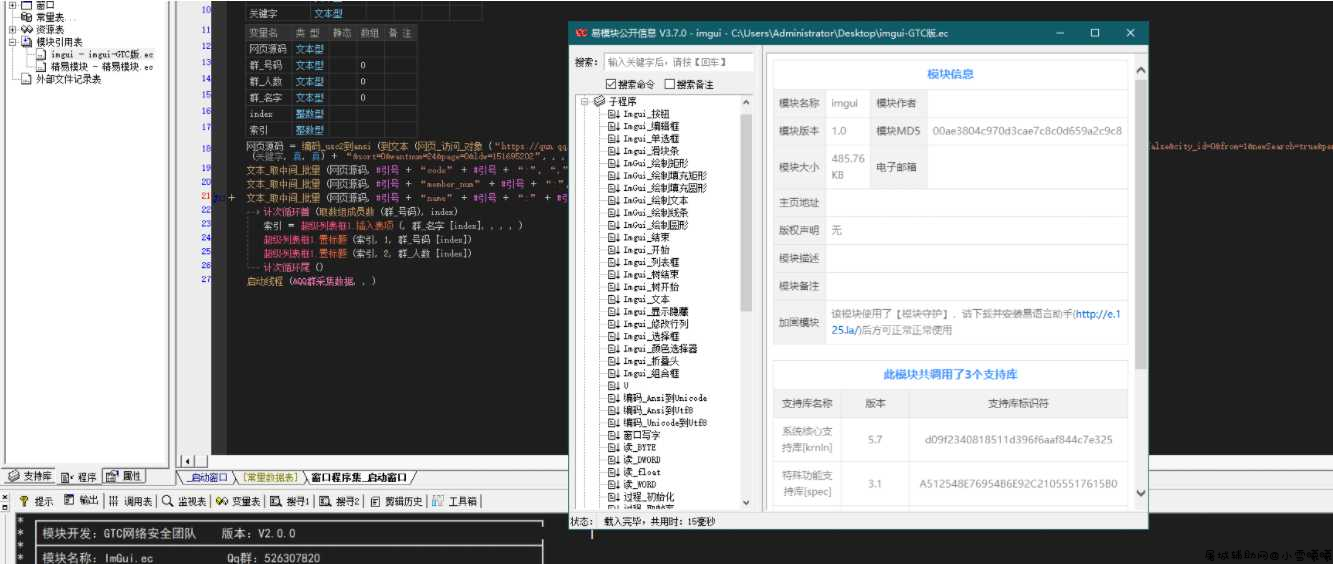
Task: Select Imgui_文本 subroutine
Action: tap(646, 299)
